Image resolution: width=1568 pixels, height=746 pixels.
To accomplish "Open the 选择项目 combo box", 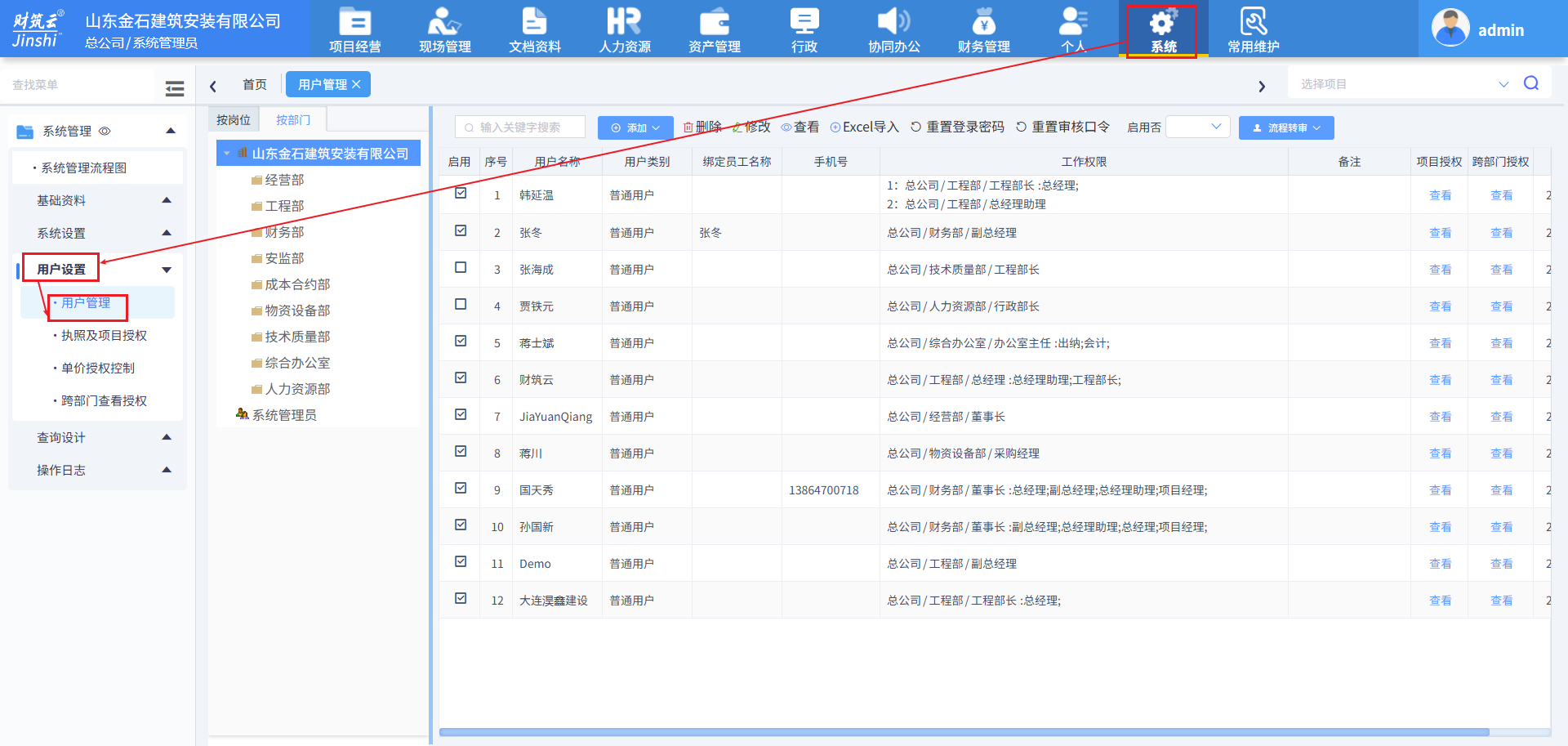I will pos(1403,83).
